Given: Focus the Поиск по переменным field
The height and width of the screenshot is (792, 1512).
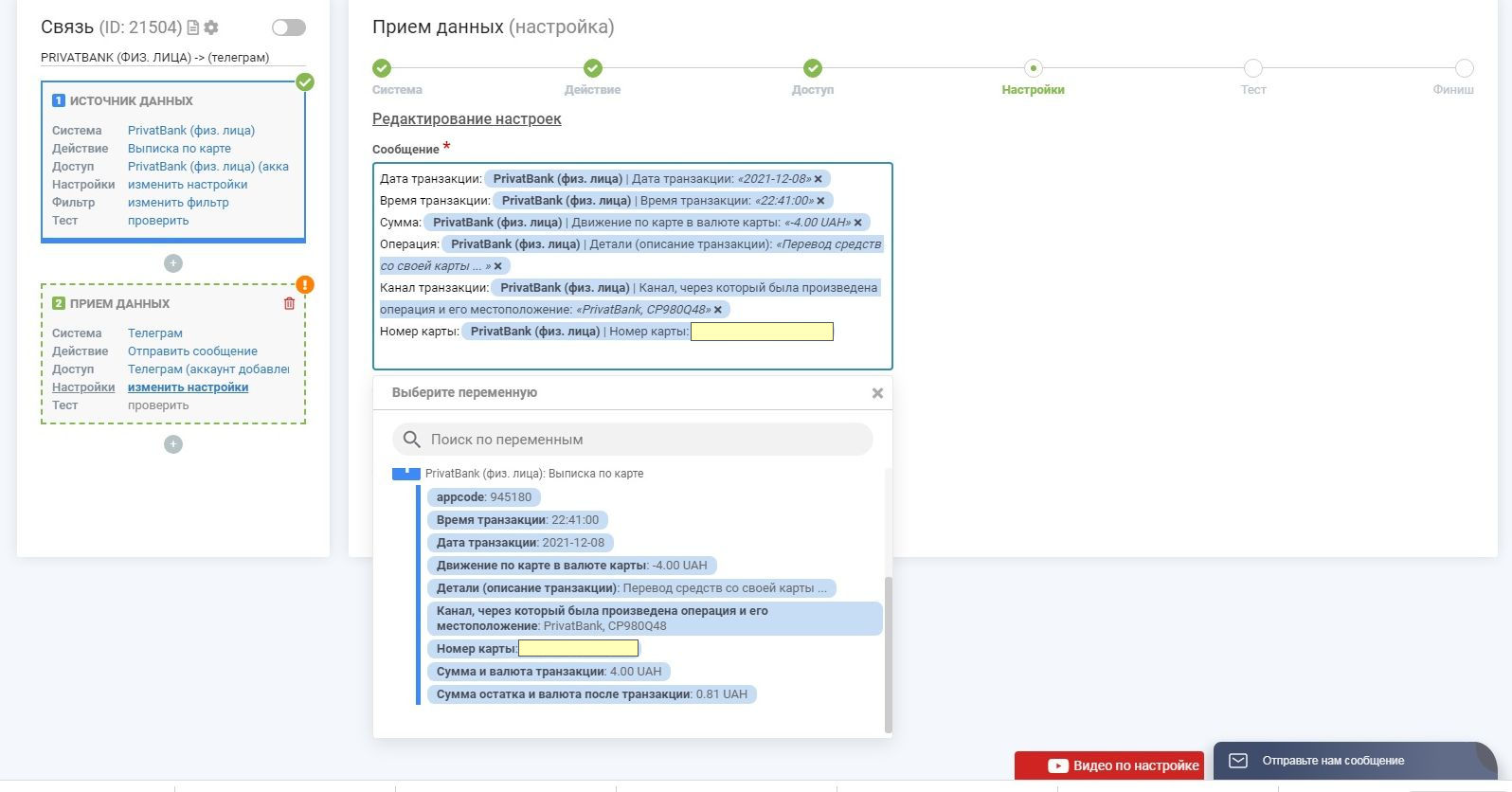Looking at the screenshot, I should 633,440.
